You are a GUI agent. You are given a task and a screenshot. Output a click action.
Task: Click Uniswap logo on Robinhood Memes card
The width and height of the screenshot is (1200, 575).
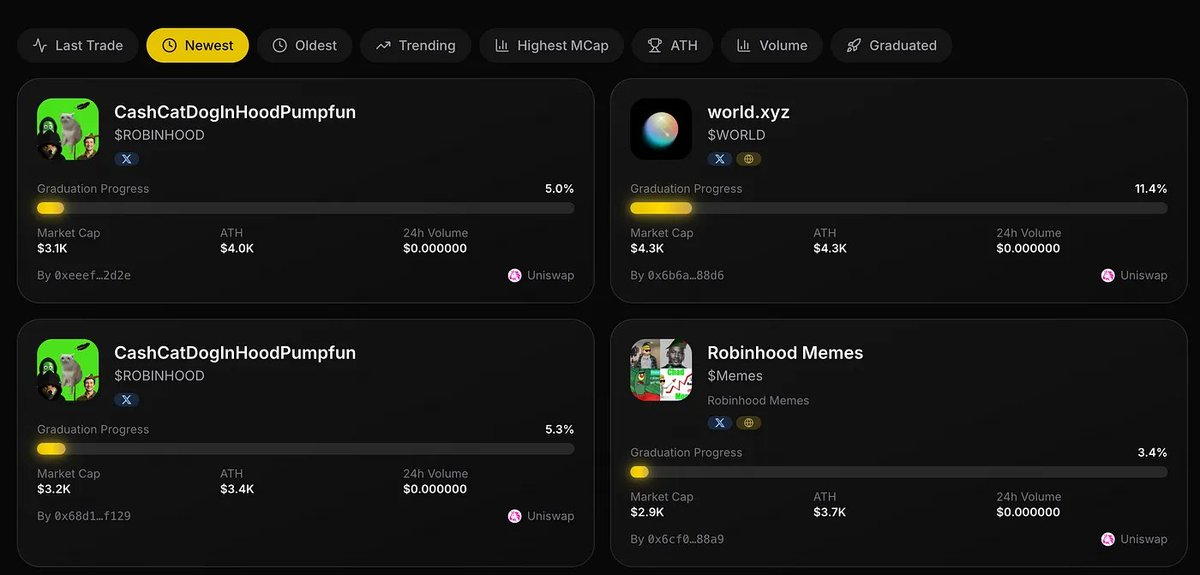[x=1108, y=539]
